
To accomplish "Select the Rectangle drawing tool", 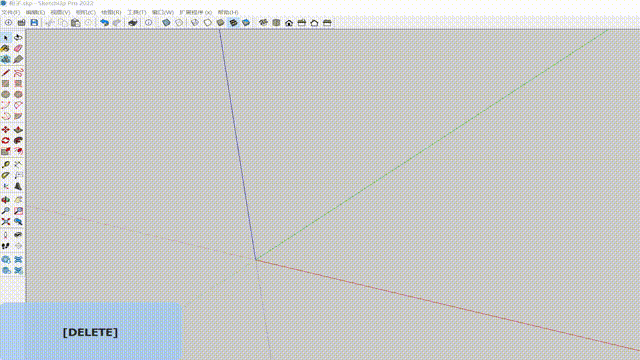I will coord(6,84).
